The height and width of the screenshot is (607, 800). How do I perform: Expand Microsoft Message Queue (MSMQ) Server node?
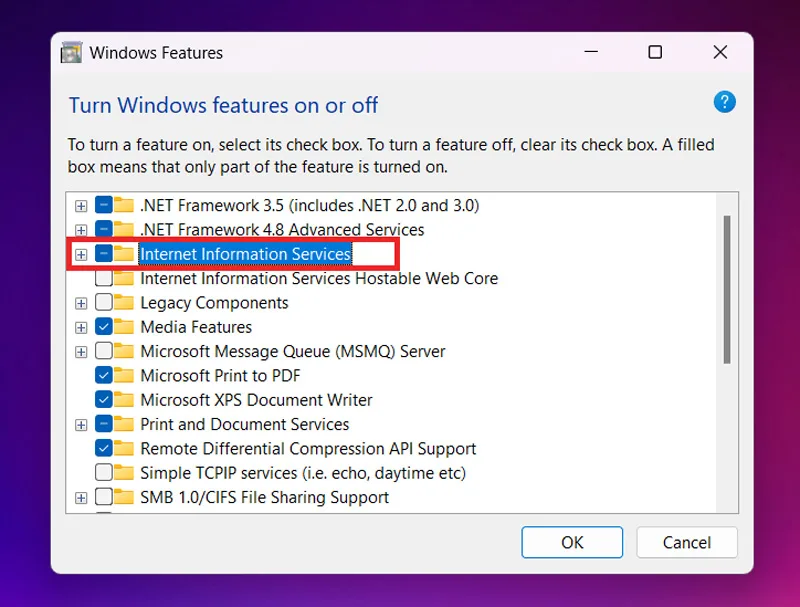click(81, 351)
